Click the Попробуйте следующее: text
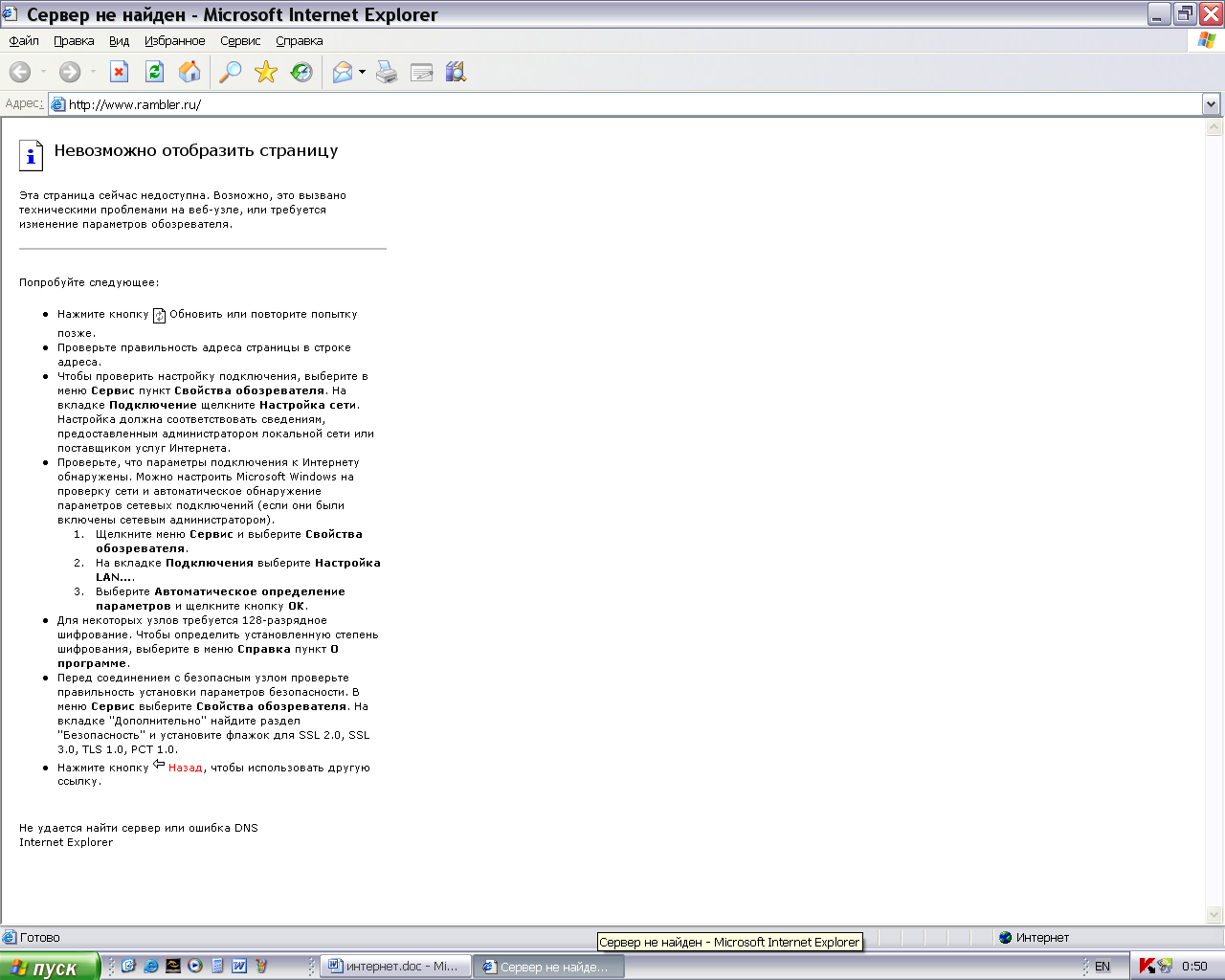Viewport: 1225px width, 980px height. click(89, 282)
